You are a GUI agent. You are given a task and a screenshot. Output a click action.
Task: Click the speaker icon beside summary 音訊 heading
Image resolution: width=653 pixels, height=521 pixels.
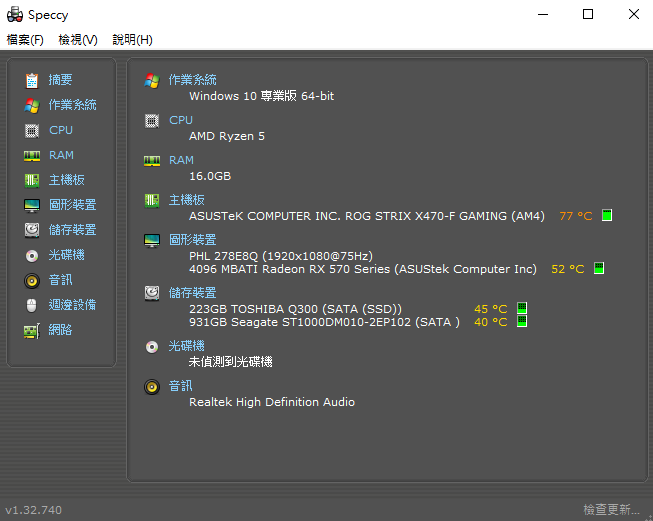click(152, 387)
